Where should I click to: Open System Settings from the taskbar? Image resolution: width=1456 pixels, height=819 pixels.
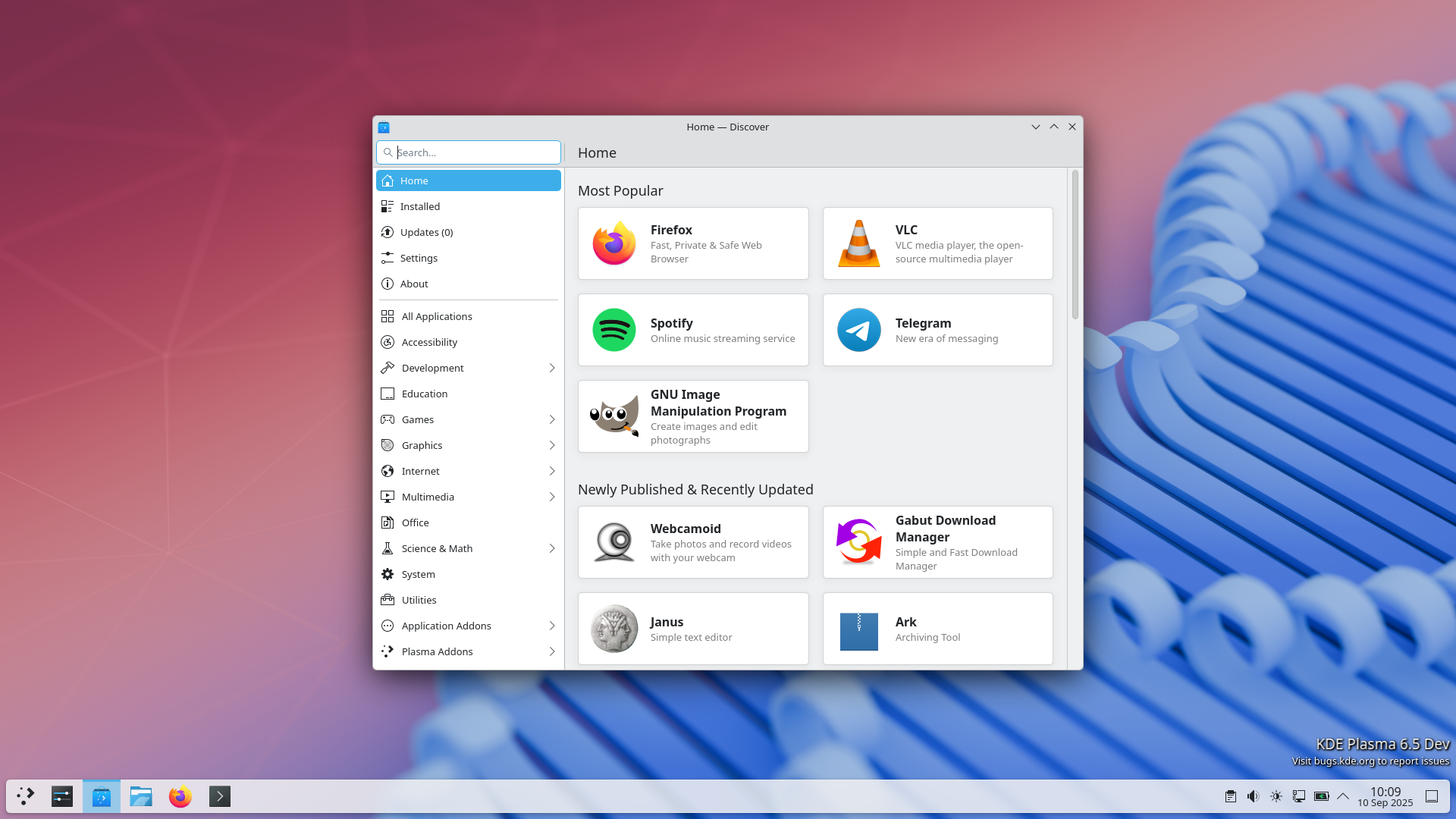61,796
